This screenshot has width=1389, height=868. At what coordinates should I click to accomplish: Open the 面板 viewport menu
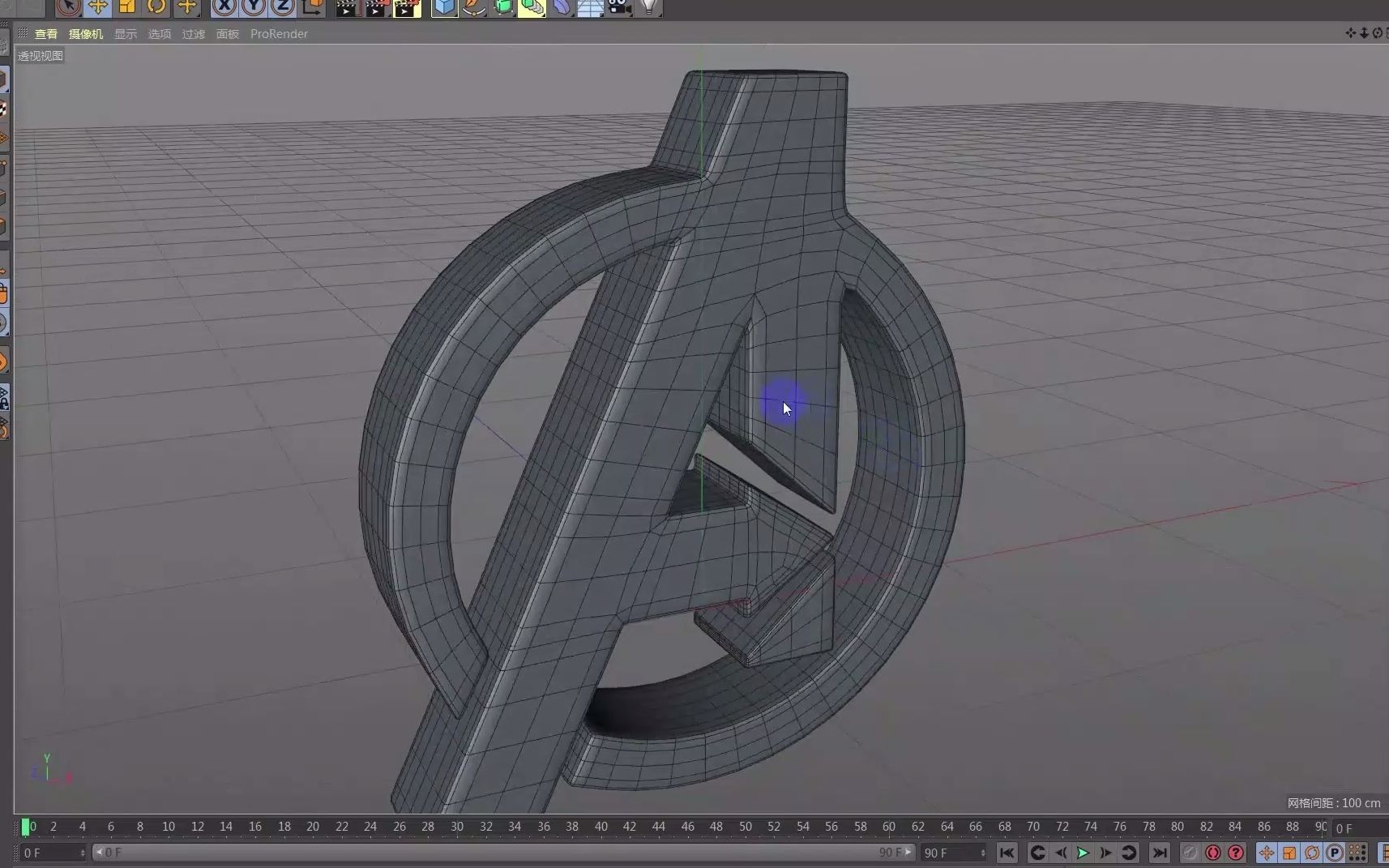[x=228, y=34]
